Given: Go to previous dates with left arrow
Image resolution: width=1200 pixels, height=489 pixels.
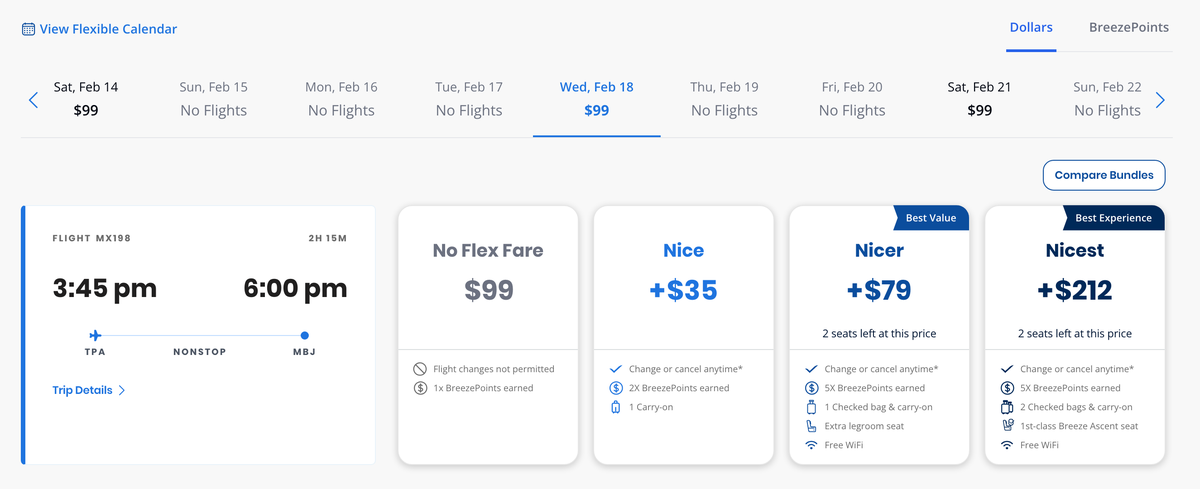Looking at the screenshot, I should 33,100.
